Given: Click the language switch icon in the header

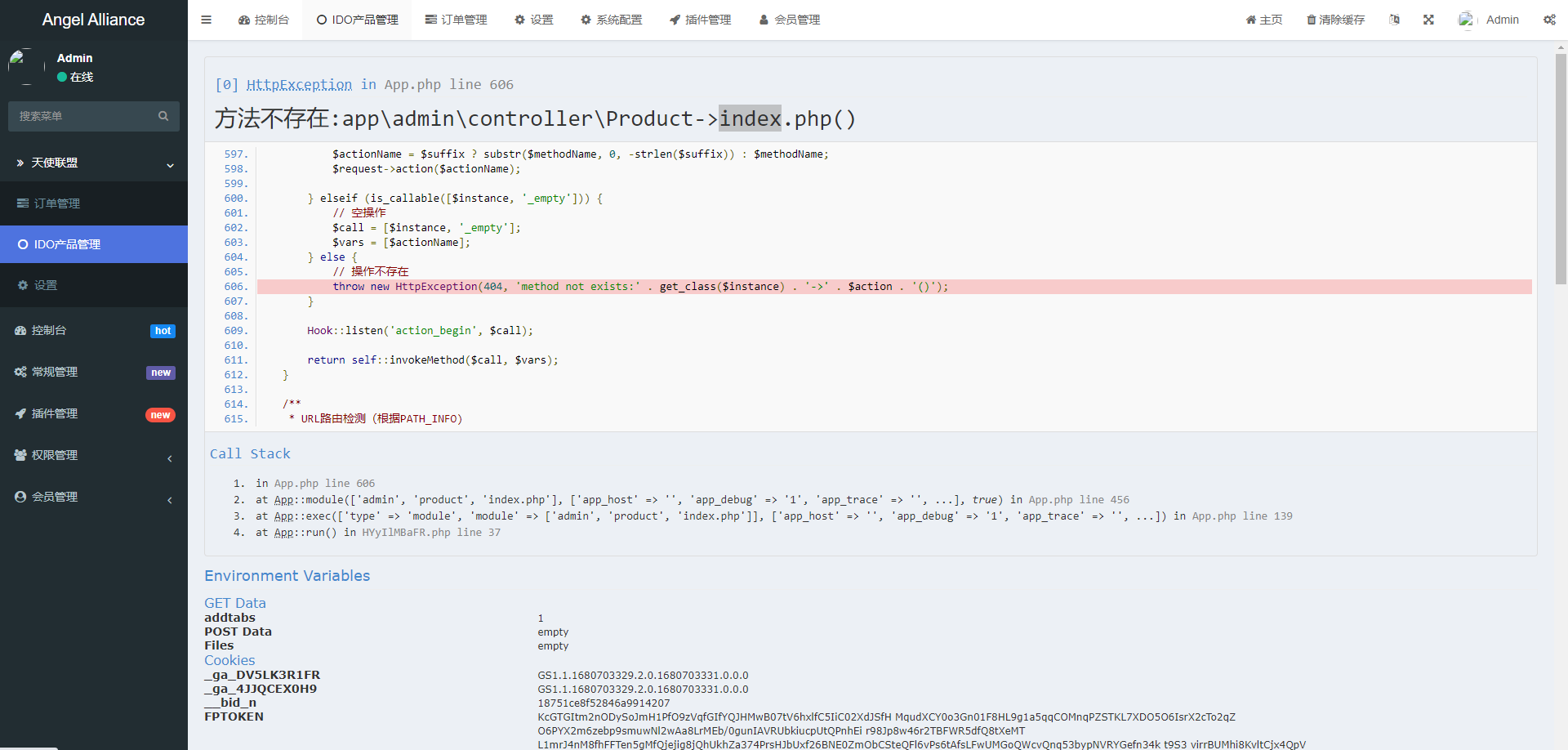Looking at the screenshot, I should (1394, 20).
